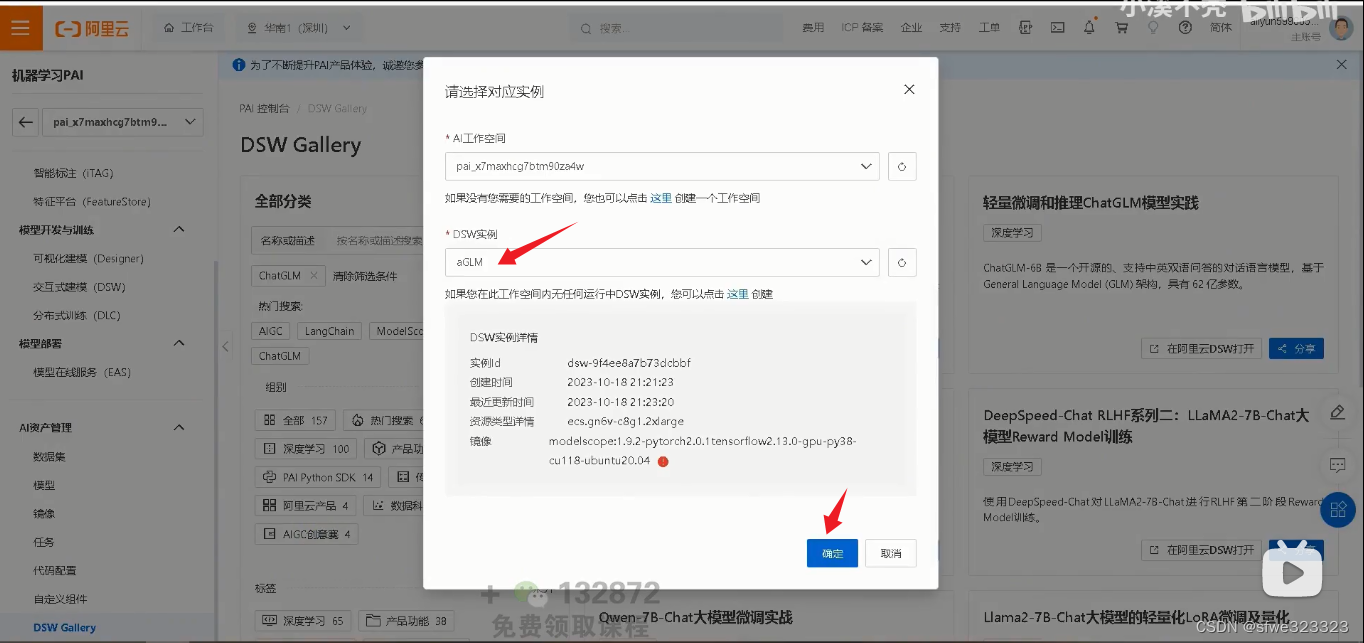The width and height of the screenshot is (1364, 643).
Task: Select the 阿里云产品 4 category
Action: (305, 505)
